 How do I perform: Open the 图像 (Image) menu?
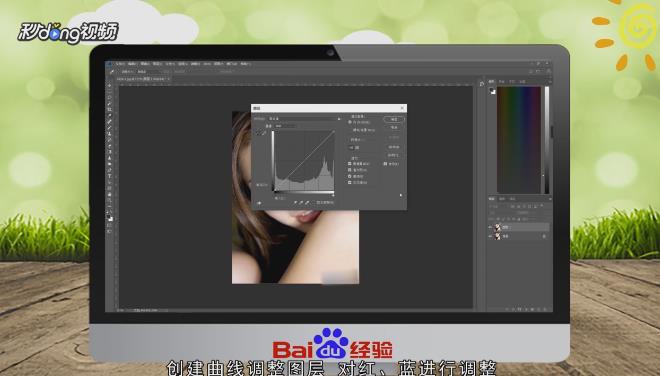pyautogui.click(x=145, y=64)
